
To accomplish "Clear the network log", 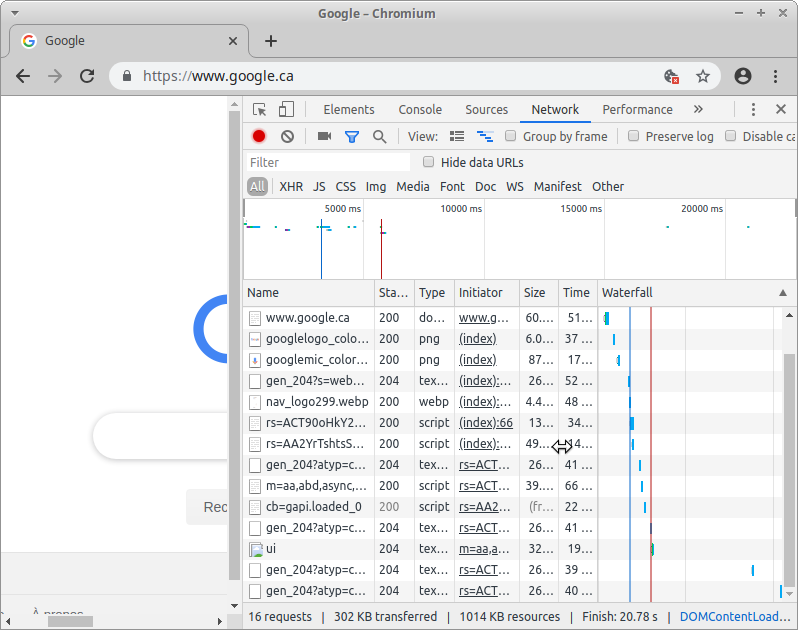I will (x=287, y=136).
